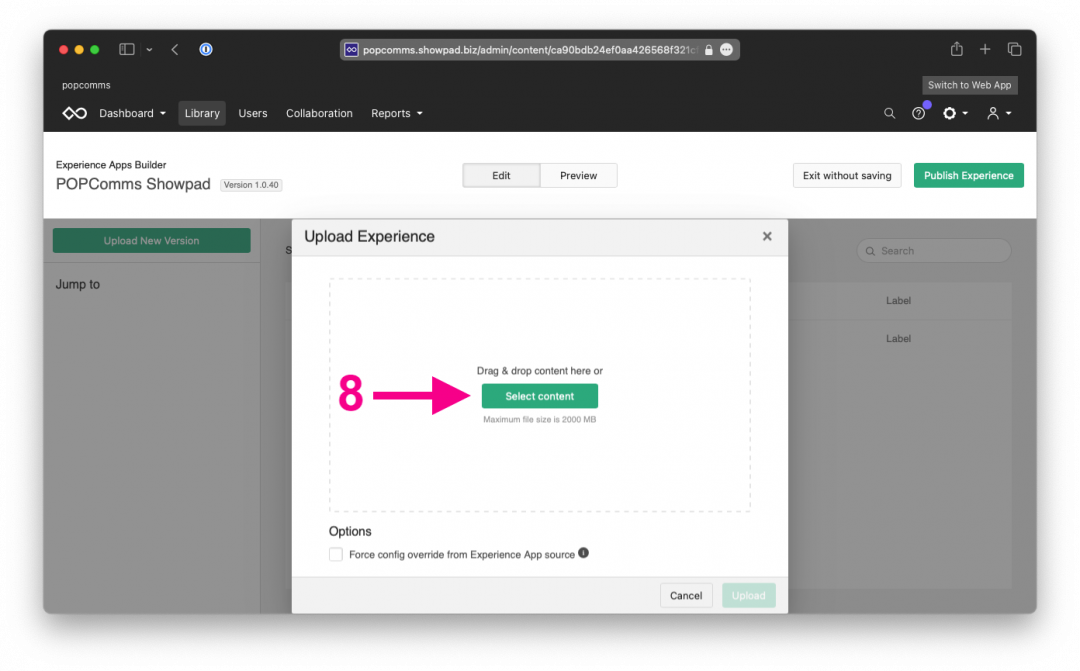Click the Search field in the right panel

coord(933,250)
